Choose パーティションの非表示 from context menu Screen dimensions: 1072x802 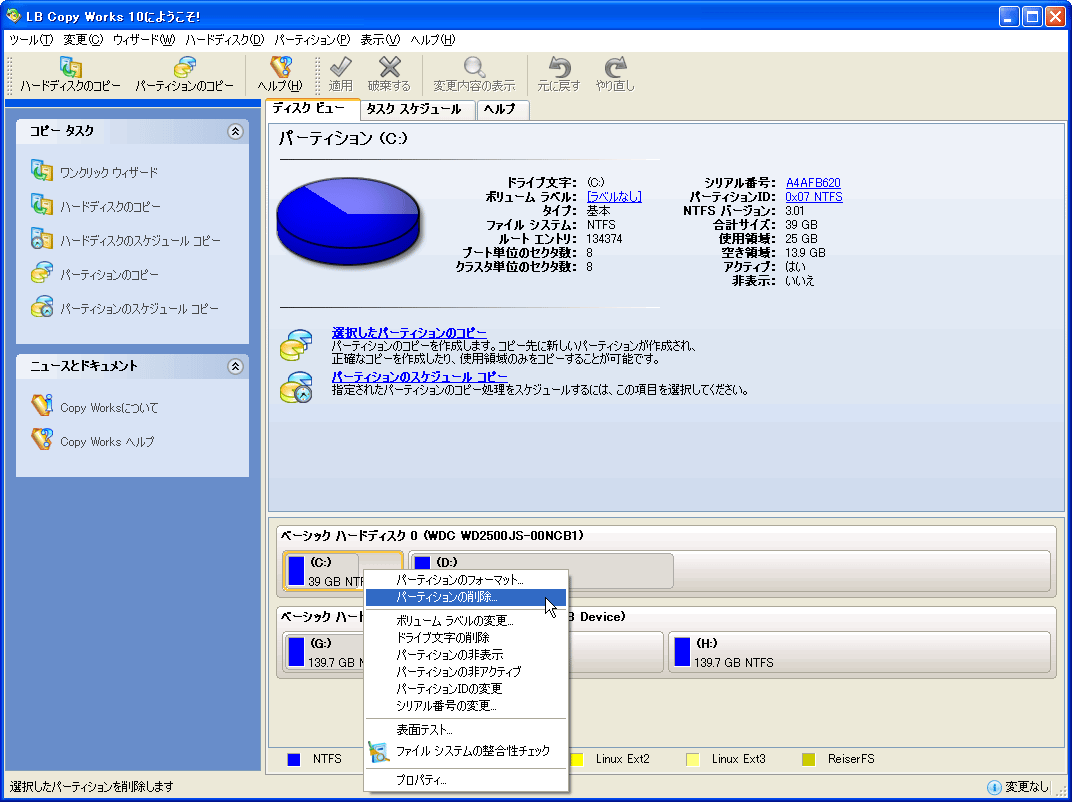[x=466, y=654]
